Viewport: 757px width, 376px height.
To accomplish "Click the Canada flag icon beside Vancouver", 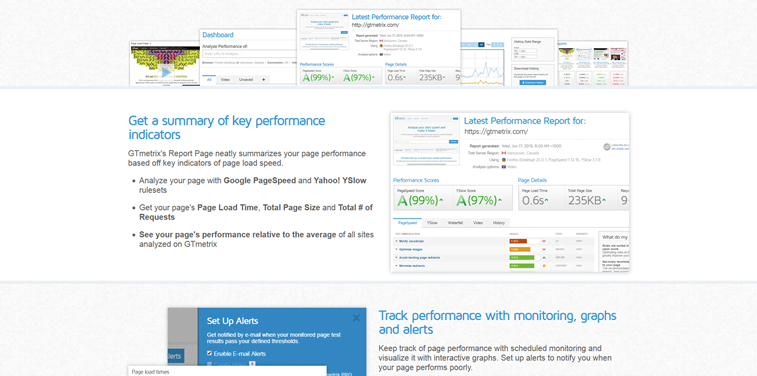I will [x=504, y=152].
